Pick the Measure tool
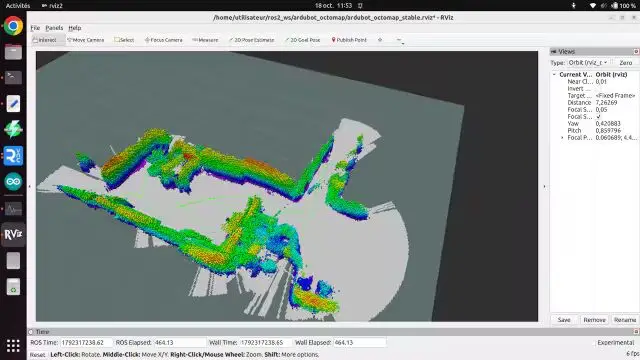 pos(205,40)
